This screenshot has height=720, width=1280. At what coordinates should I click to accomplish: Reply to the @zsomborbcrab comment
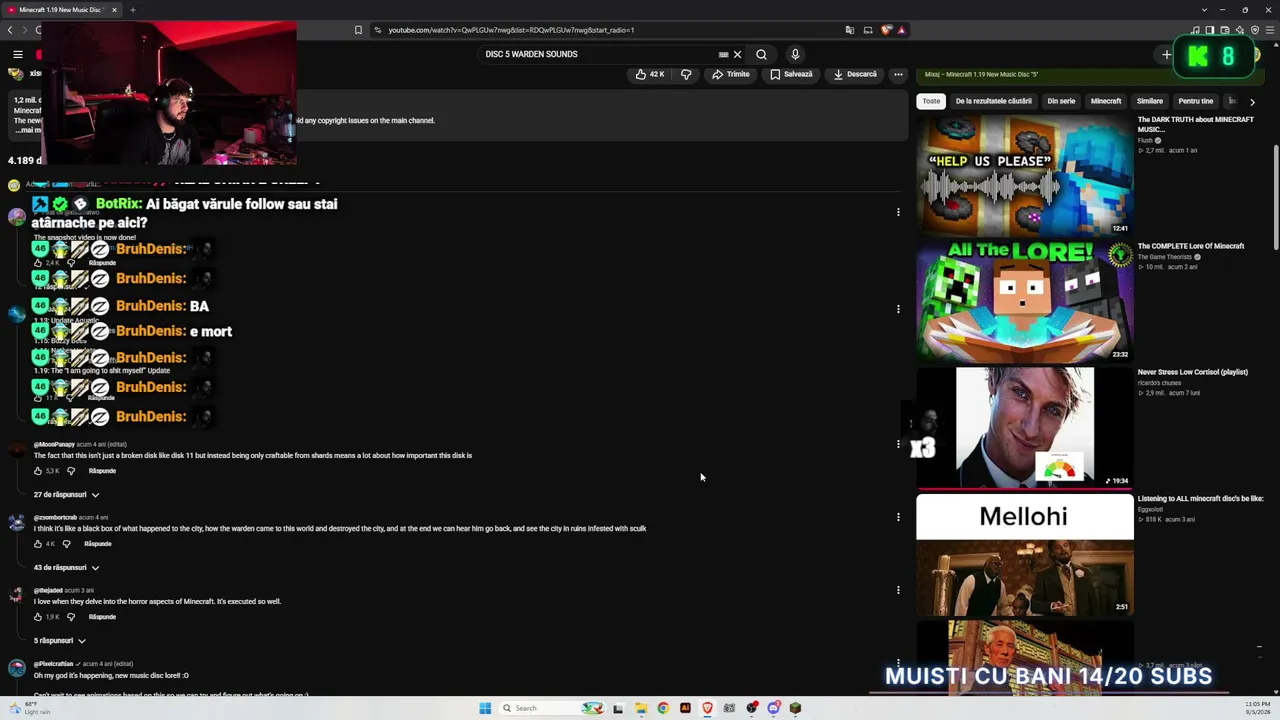coord(98,544)
